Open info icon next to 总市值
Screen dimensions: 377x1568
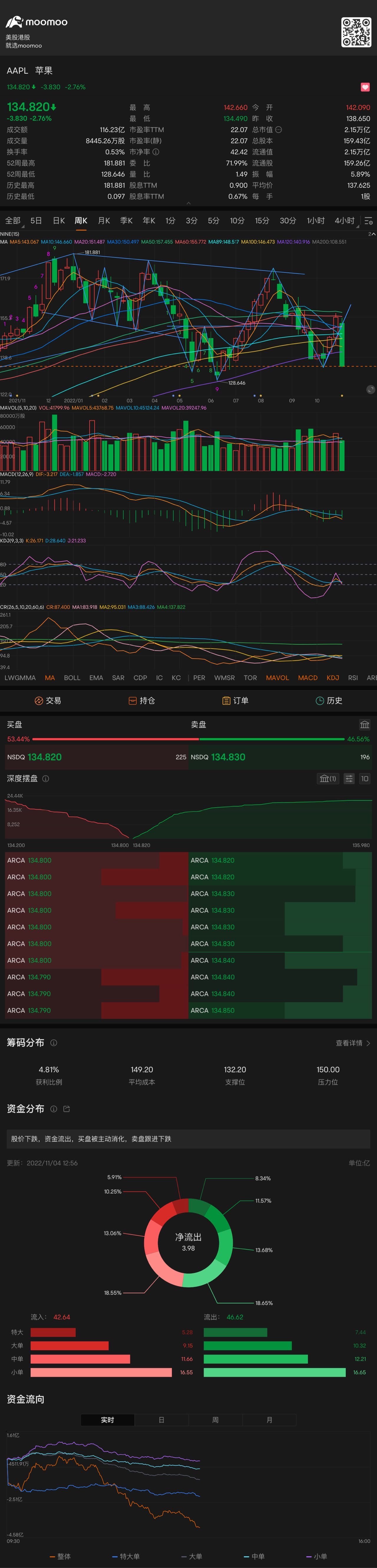click(278, 130)
